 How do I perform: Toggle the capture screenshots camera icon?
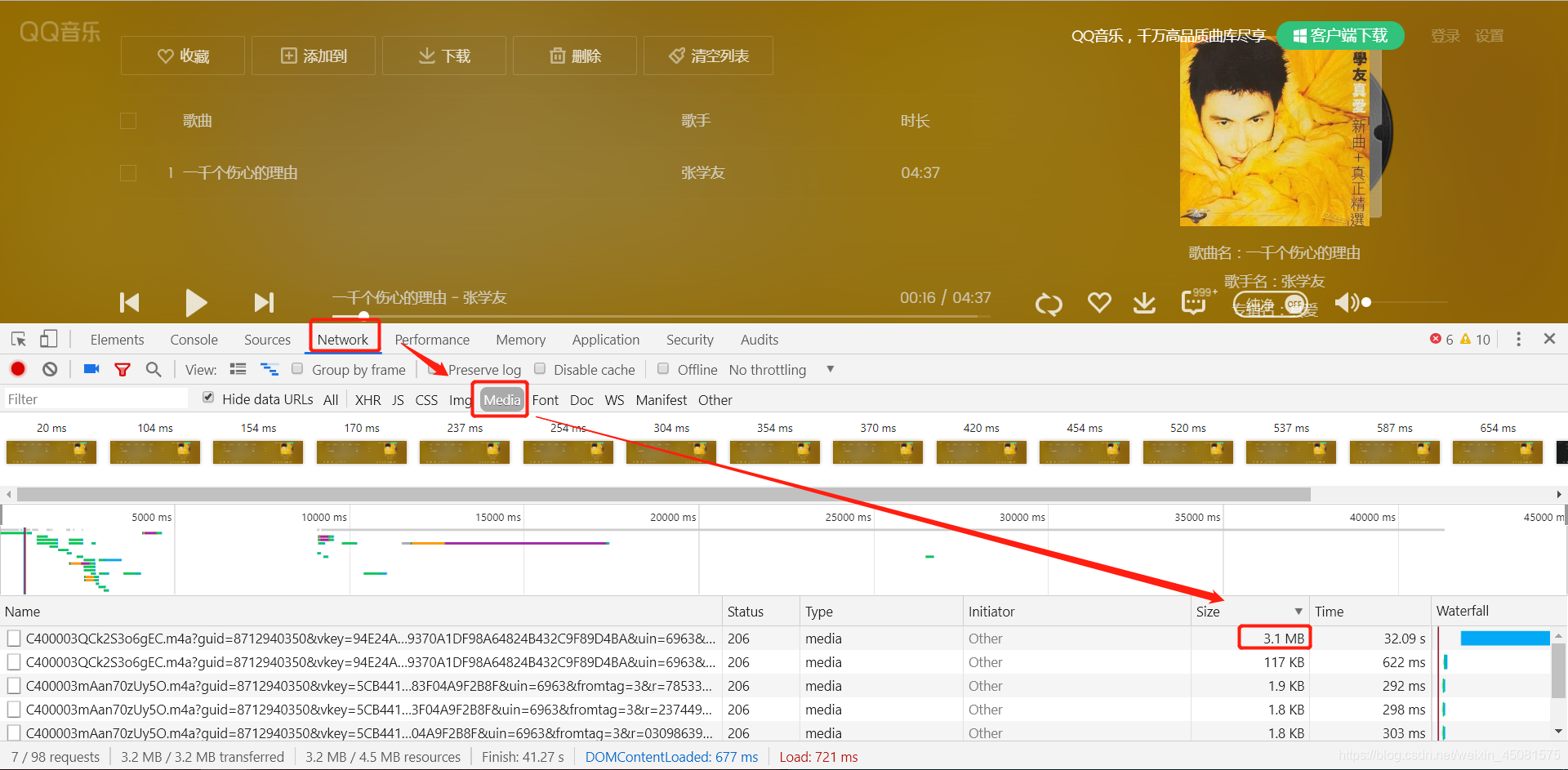[x=91, y=369]
